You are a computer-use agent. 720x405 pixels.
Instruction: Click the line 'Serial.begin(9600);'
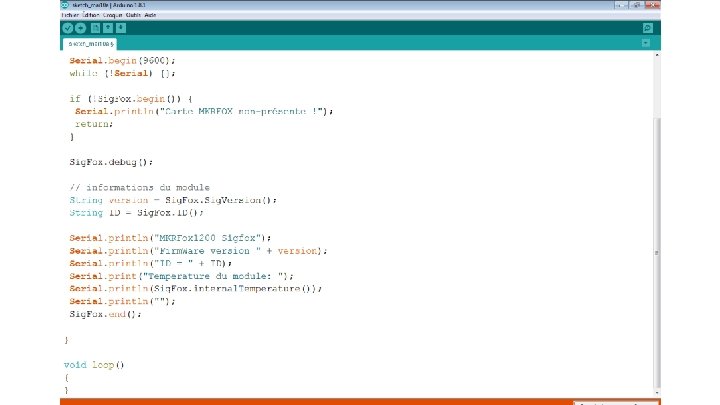pyautogui.click(x=122, y=61)
